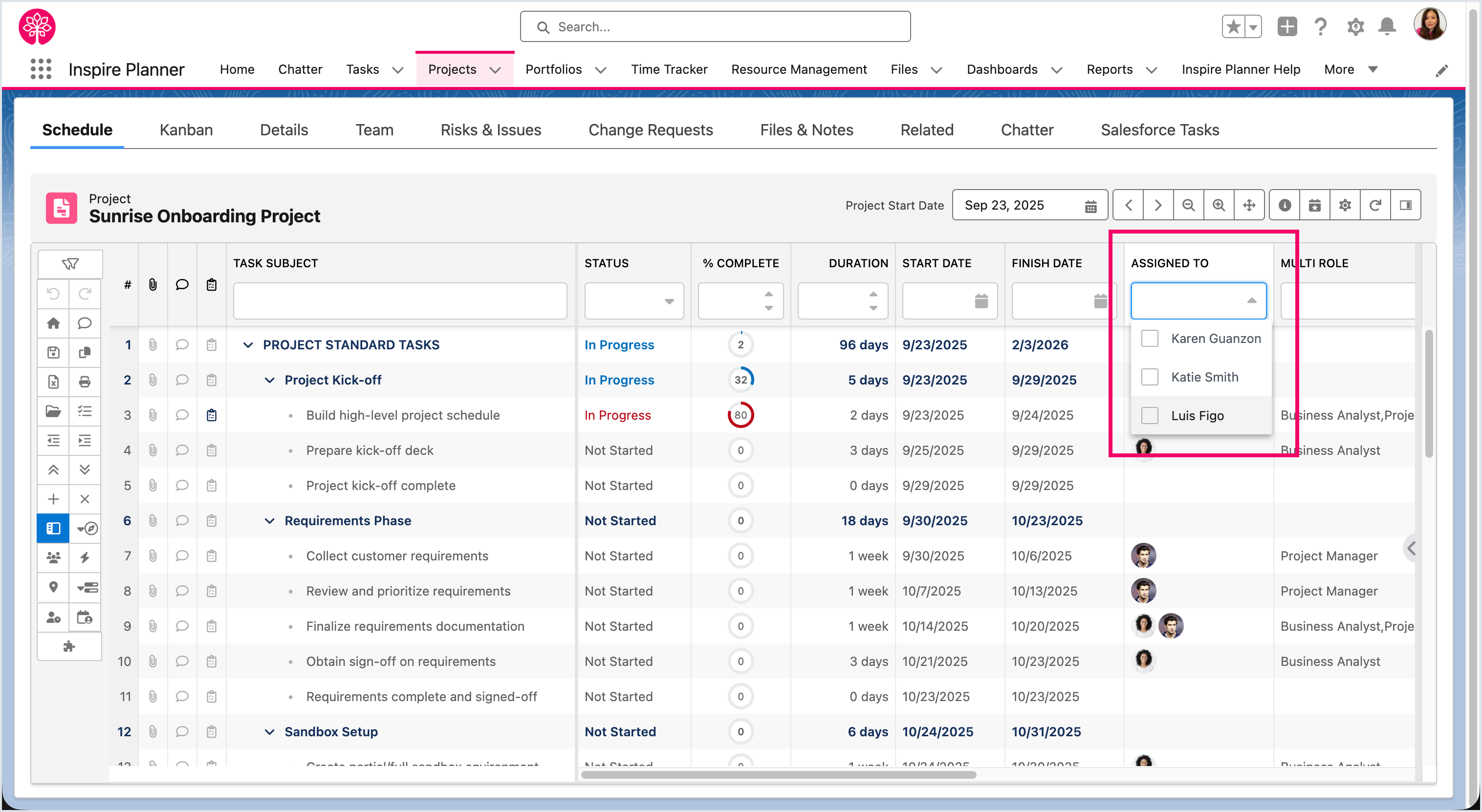Open the Risks & Issues tab

[x=490, y=130]
